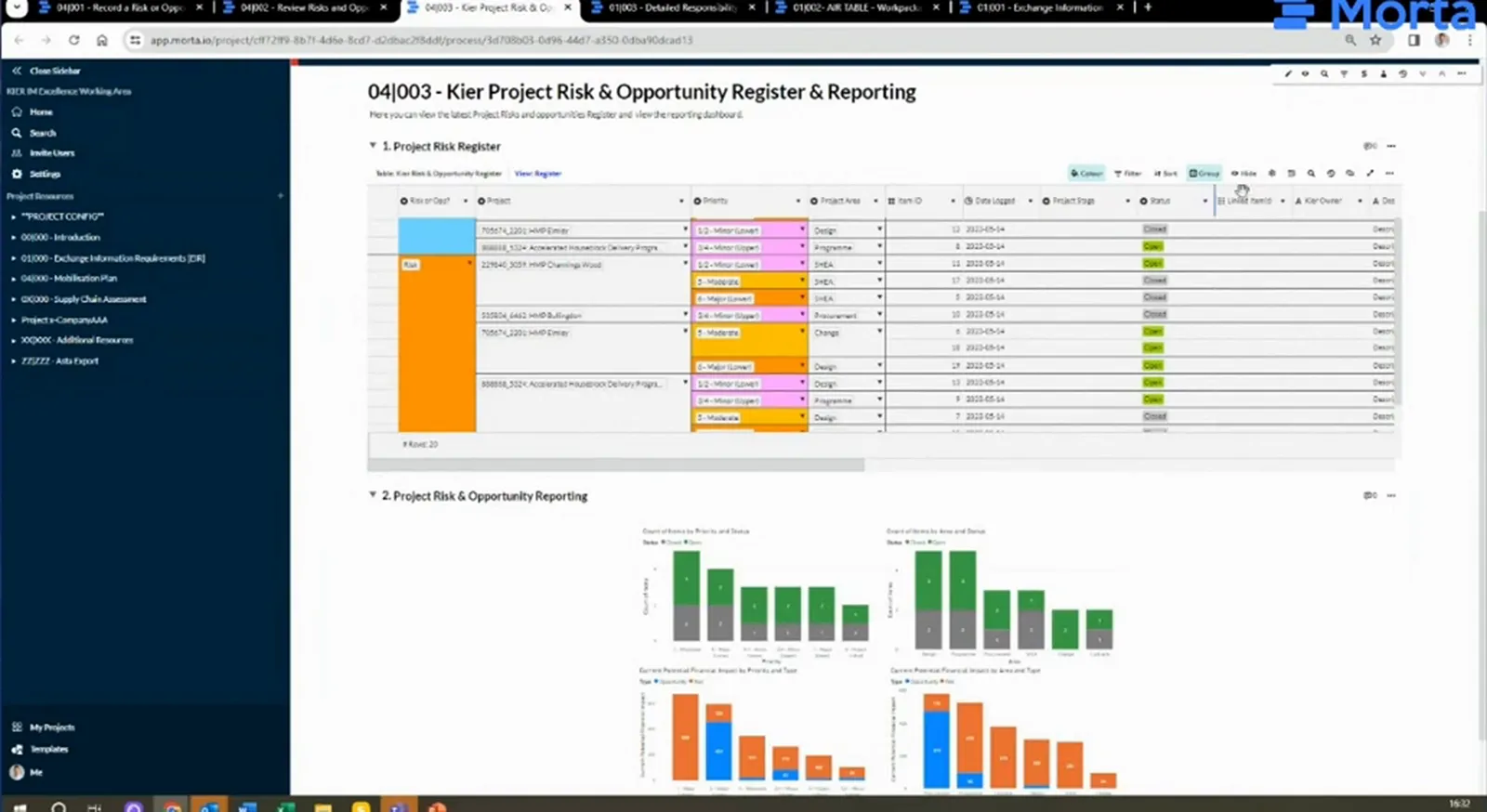Expand 01|000 - Exchange Information Requirements item

pyautogui.click(x=13, y=258)
